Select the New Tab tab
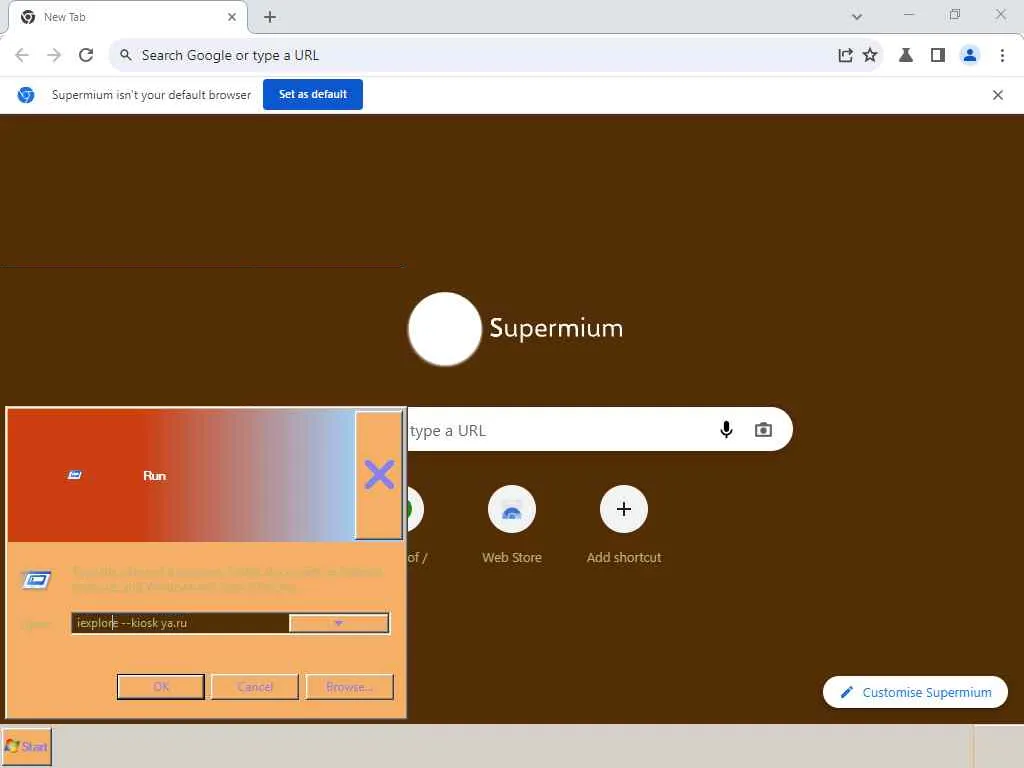 [x=127, y=17]
